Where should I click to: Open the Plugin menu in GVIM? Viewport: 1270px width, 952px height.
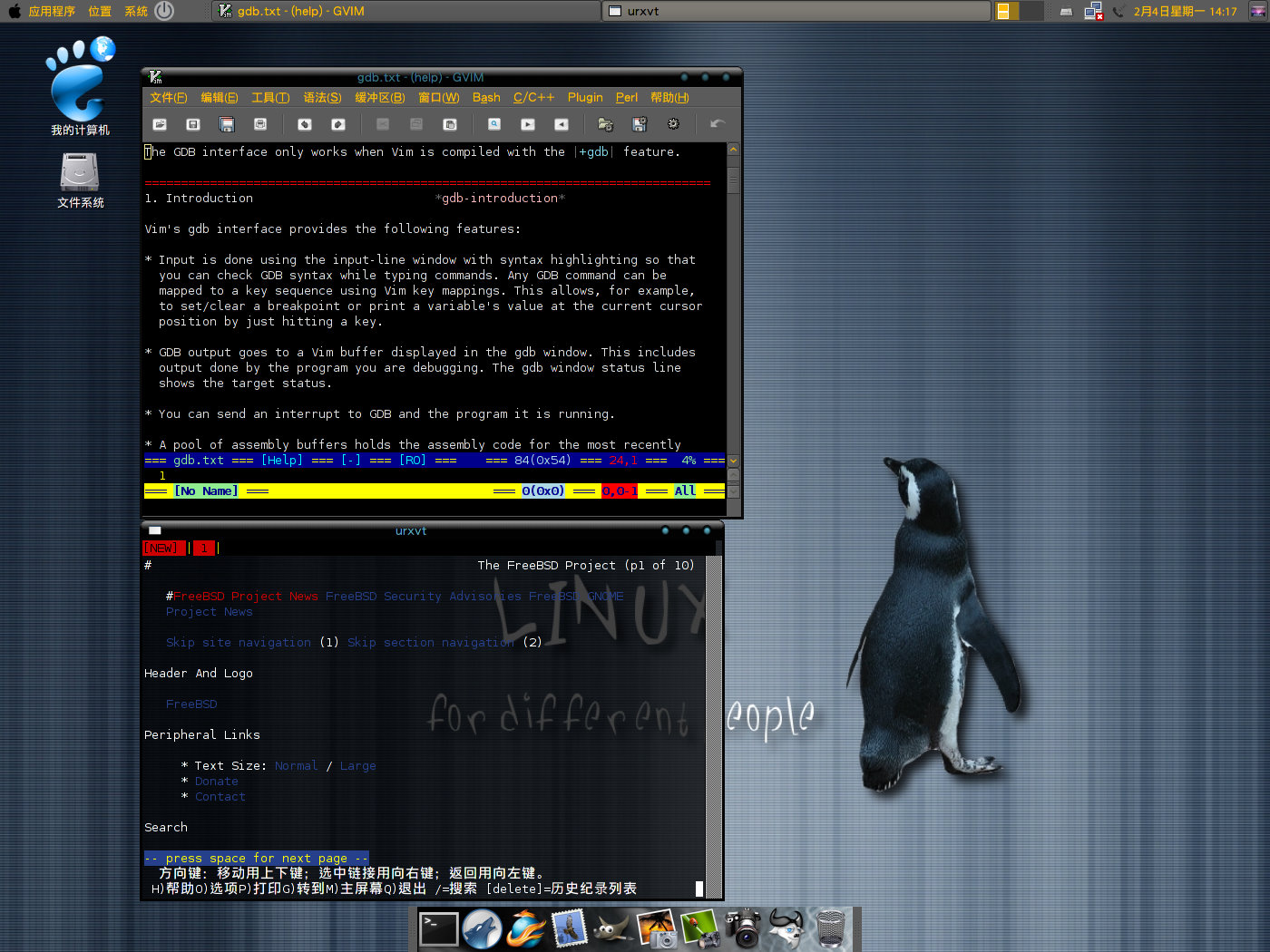[585, 98]
